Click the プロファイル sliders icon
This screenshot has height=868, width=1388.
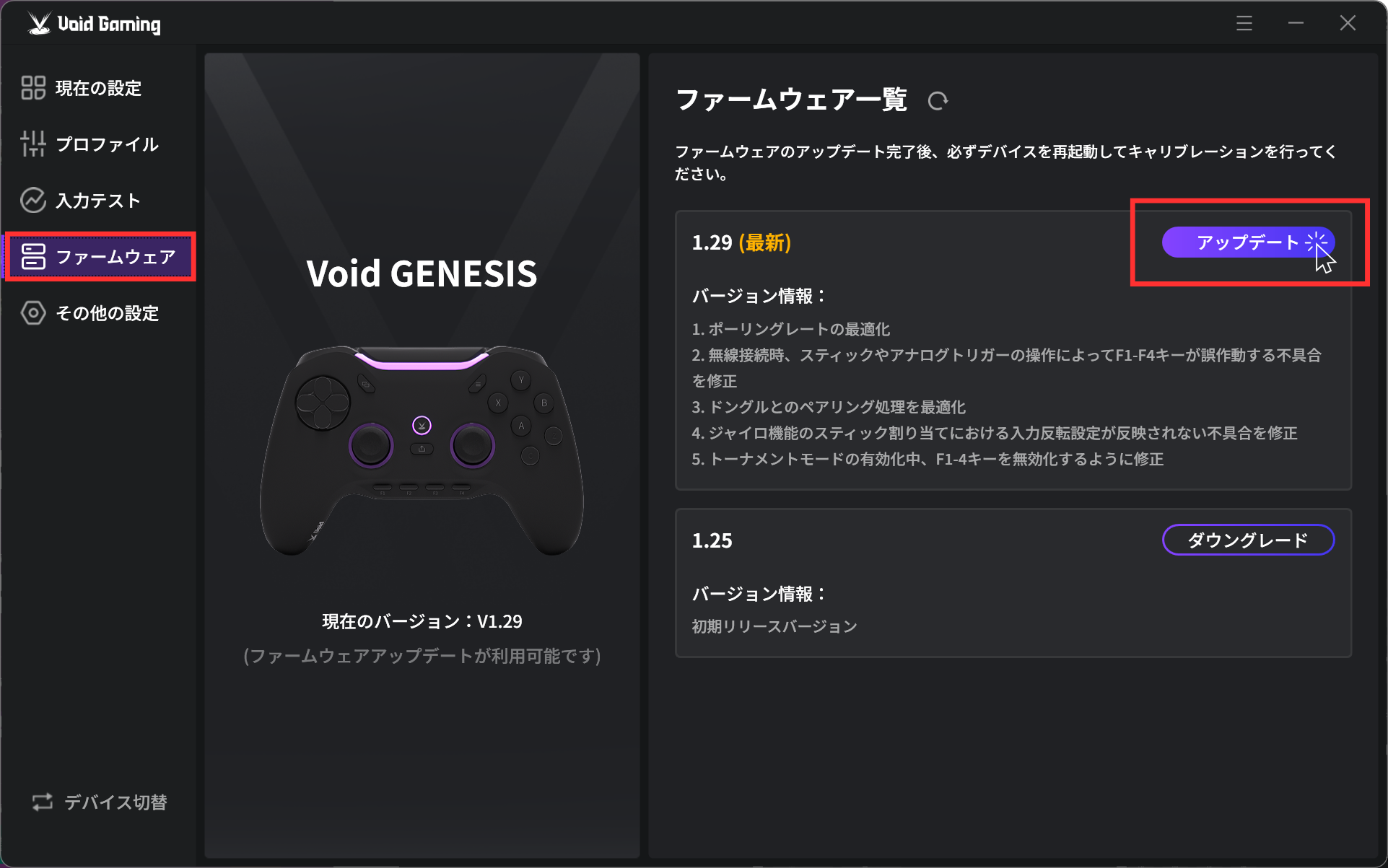(33, 144)
